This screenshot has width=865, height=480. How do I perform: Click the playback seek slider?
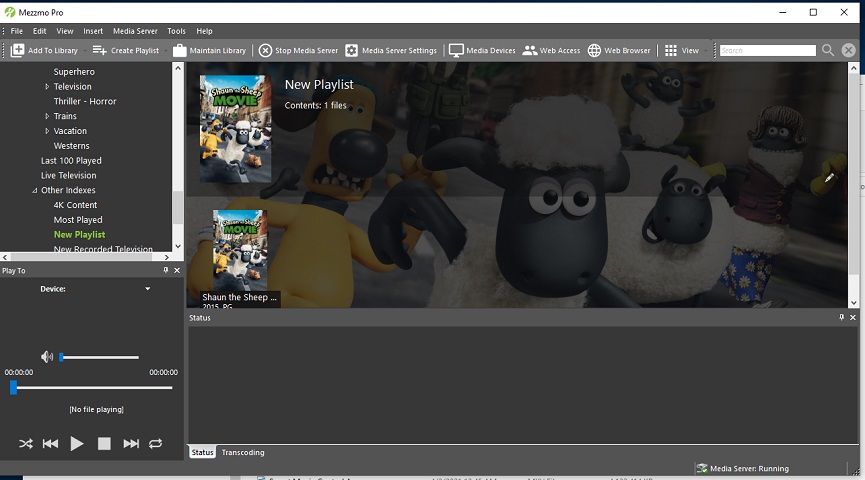[91, 388]
